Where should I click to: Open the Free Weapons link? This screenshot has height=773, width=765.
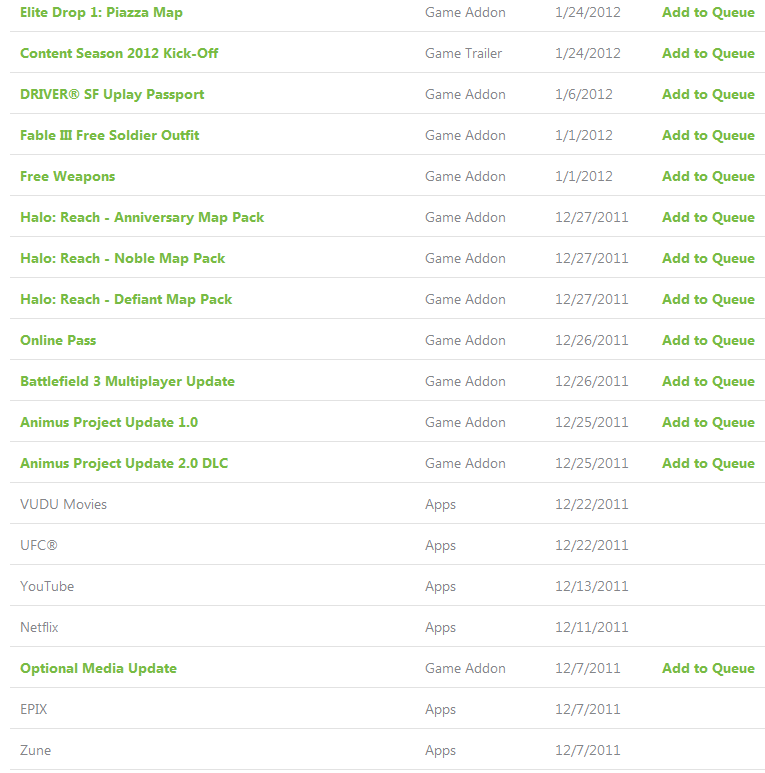pyautogui.click(x=68, y=176)
